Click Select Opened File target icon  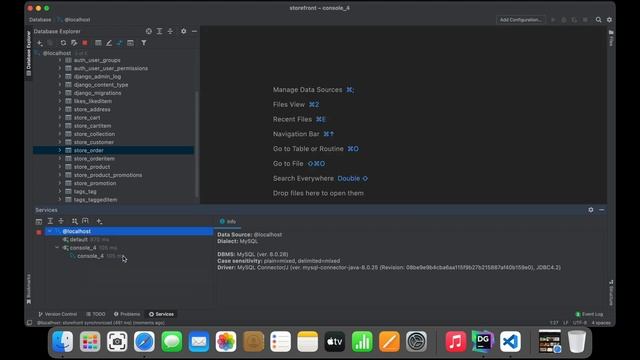[x=149, y=31]
